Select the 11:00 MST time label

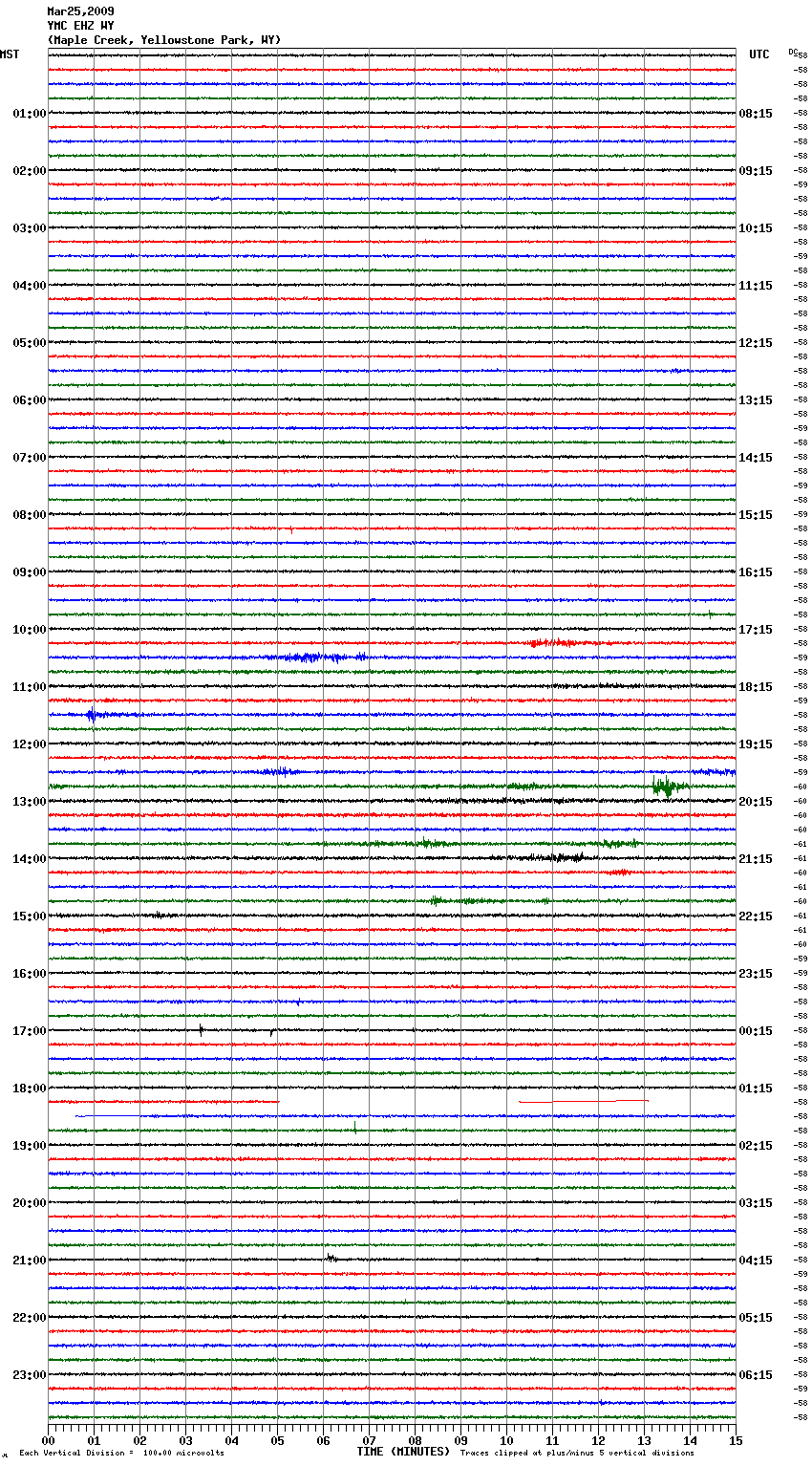click(30, 687)
